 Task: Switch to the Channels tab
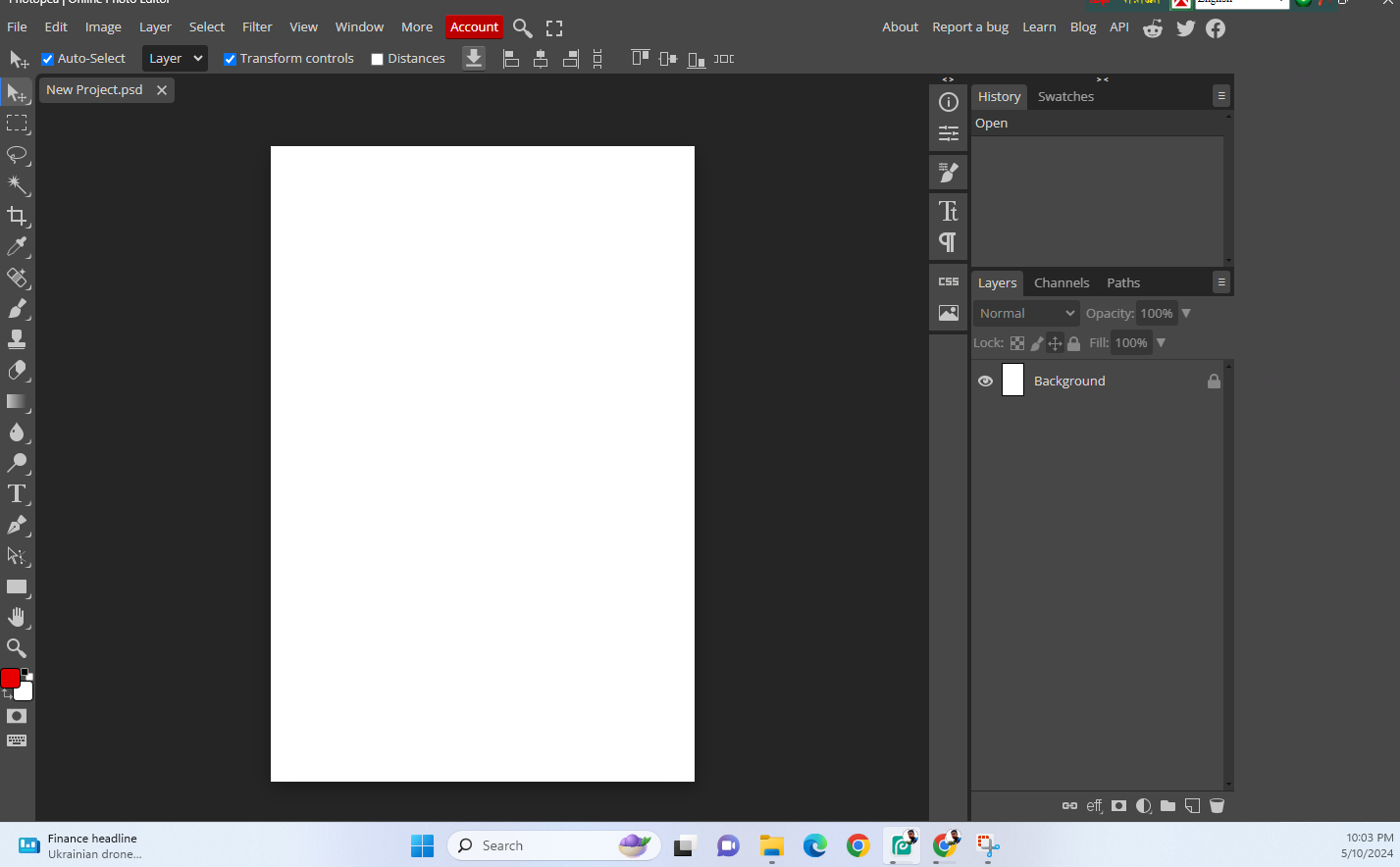point(1061,283)
